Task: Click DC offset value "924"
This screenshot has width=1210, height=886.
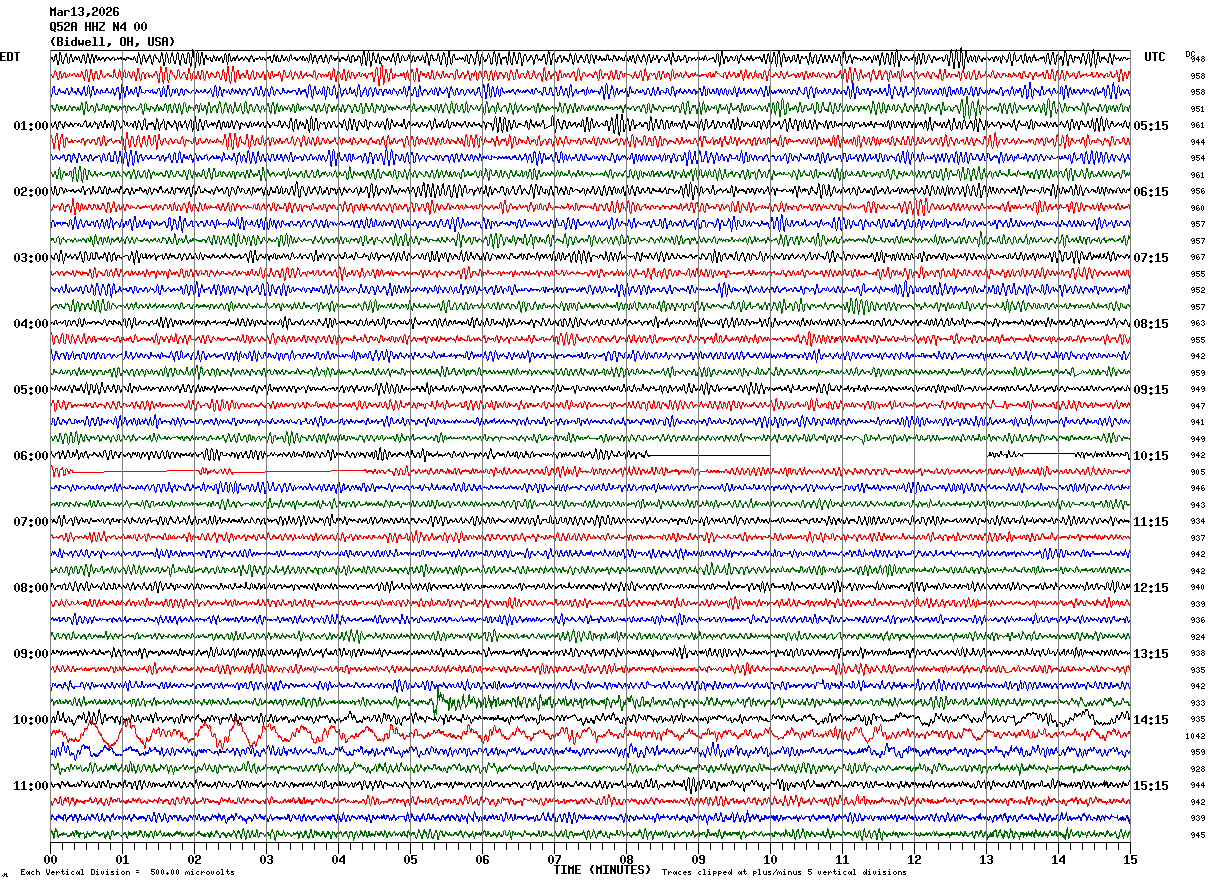Action: coord(1198,637)
